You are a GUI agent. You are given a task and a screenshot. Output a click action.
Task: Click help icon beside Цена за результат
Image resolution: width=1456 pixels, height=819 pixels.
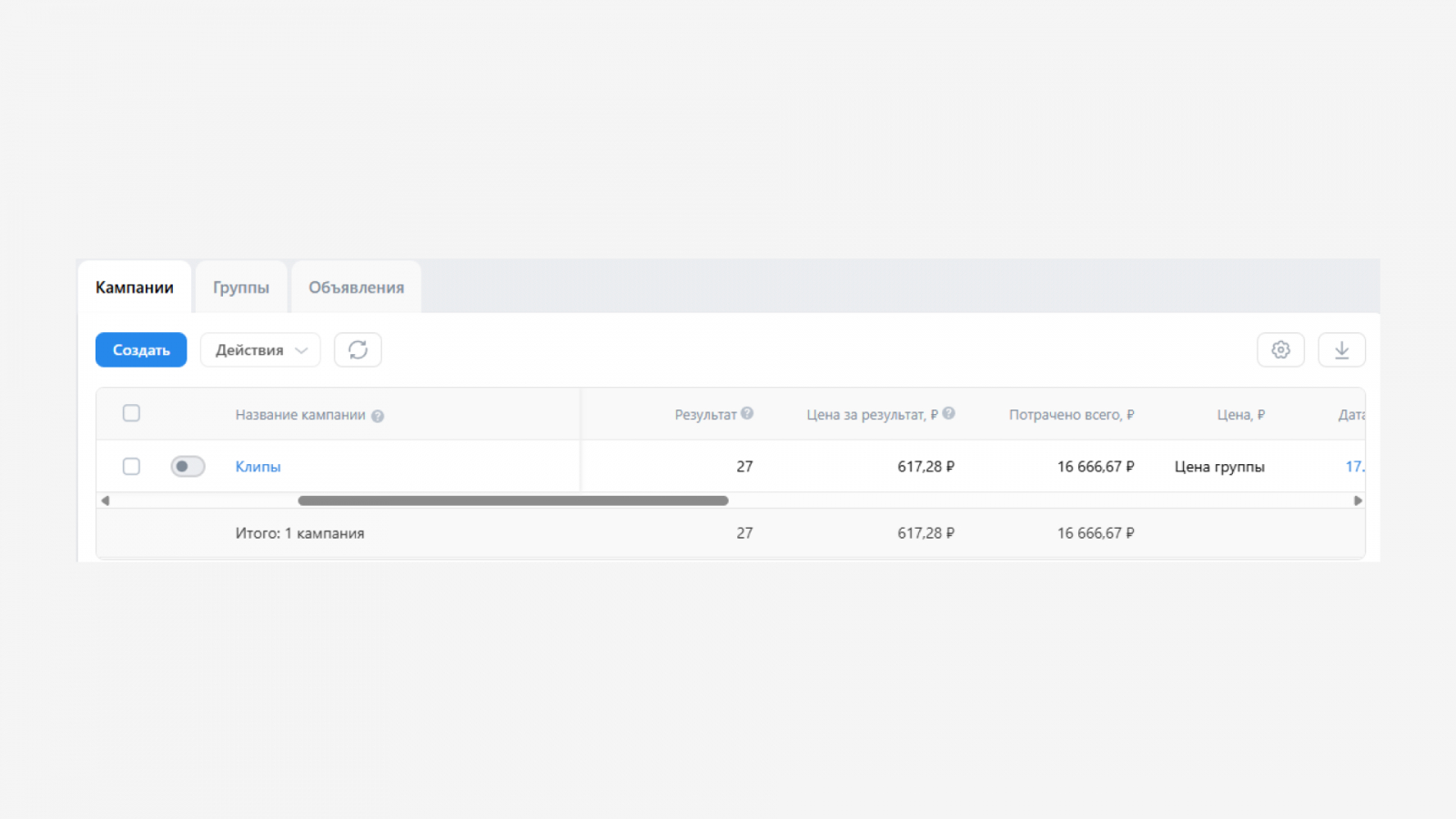pyautogui.click(x=948, y=413)
